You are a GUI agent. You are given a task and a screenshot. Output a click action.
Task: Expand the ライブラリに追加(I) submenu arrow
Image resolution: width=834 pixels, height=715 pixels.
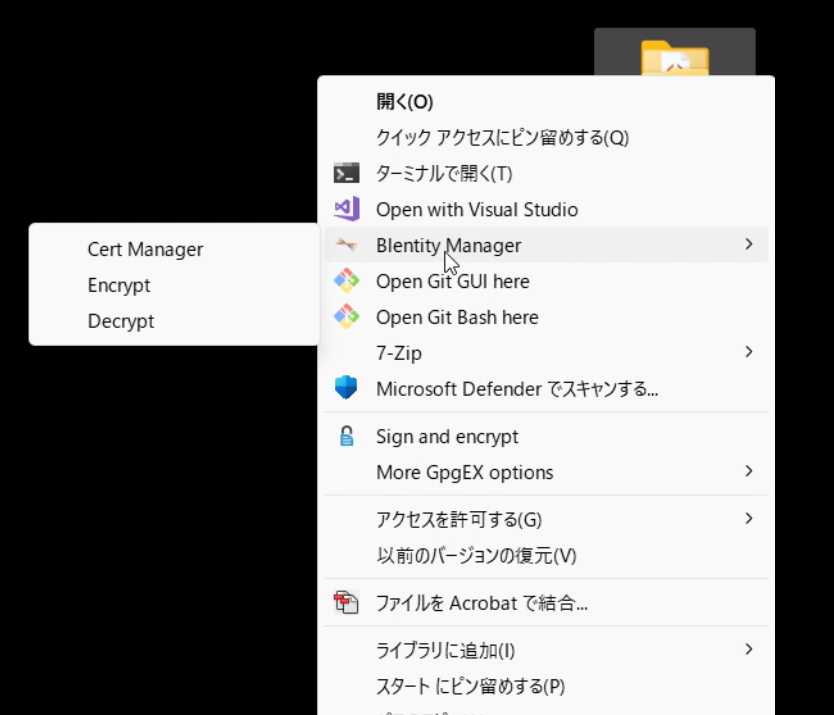749,649
